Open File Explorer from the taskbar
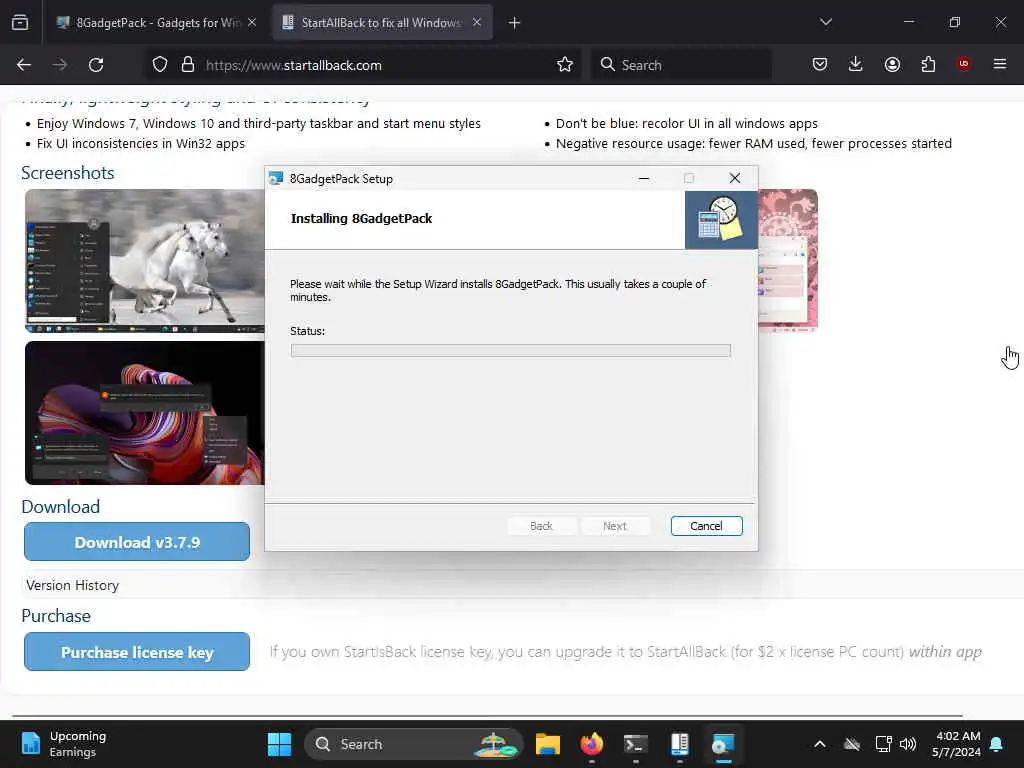 [548, 744]
